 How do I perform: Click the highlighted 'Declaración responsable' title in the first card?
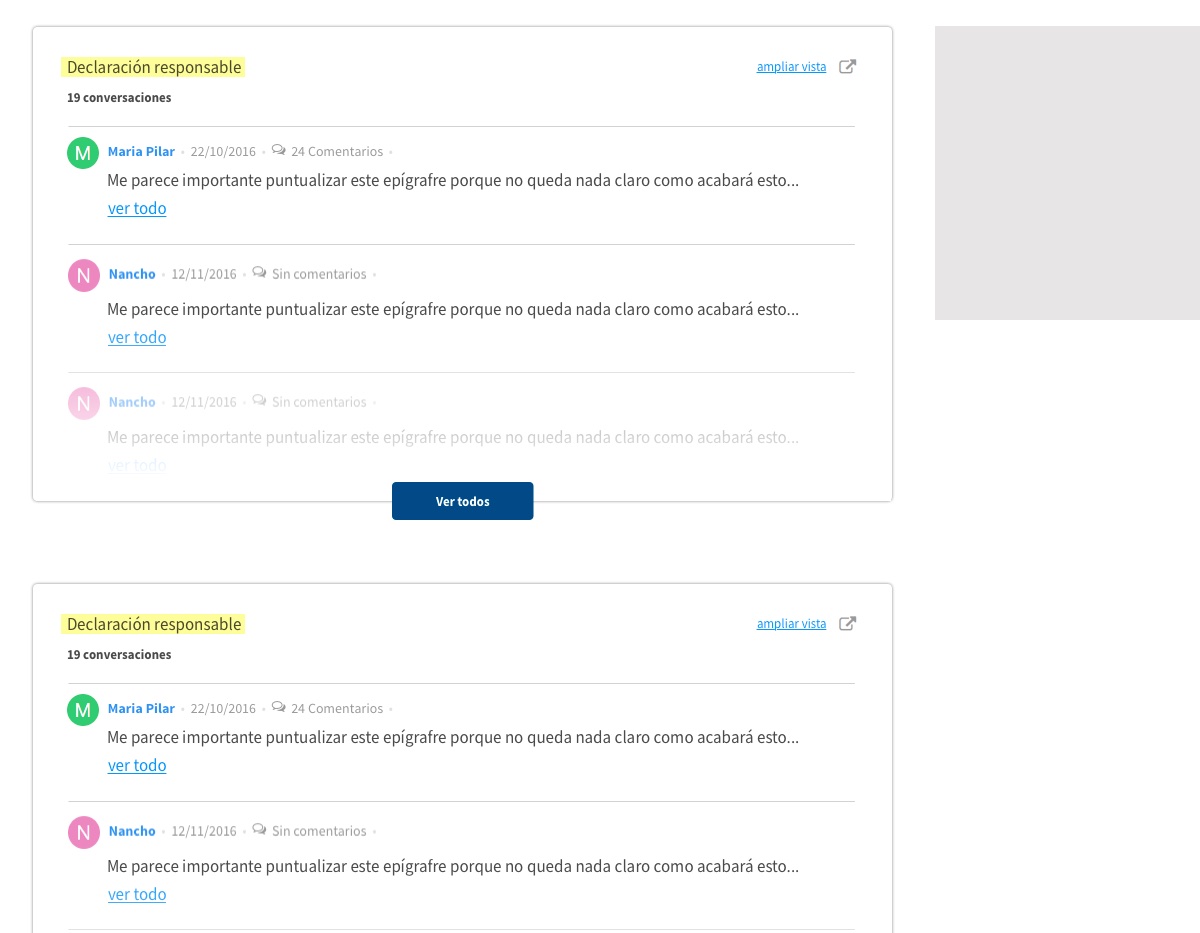[154, 67]
